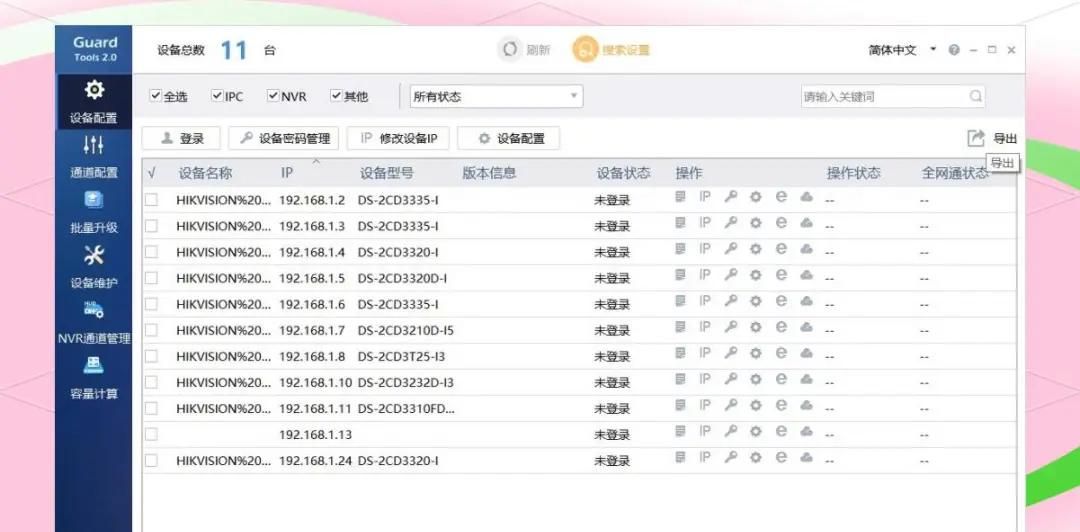1080x532 pixels.
Task: Click the 设备配置 toolbar button
Action: [508, 139]
